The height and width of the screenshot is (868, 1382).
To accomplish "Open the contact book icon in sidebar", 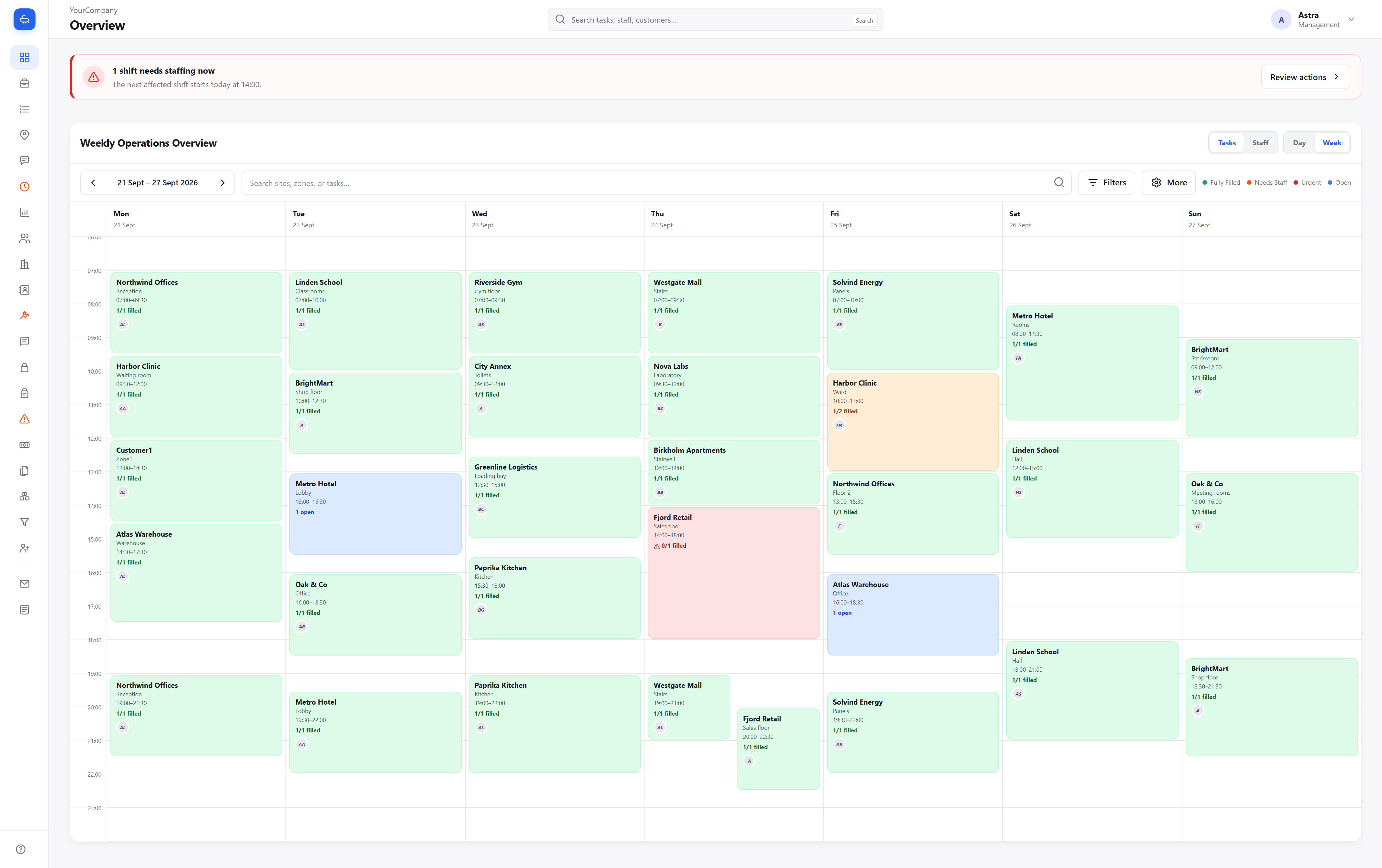I will [x=24, y=290].
